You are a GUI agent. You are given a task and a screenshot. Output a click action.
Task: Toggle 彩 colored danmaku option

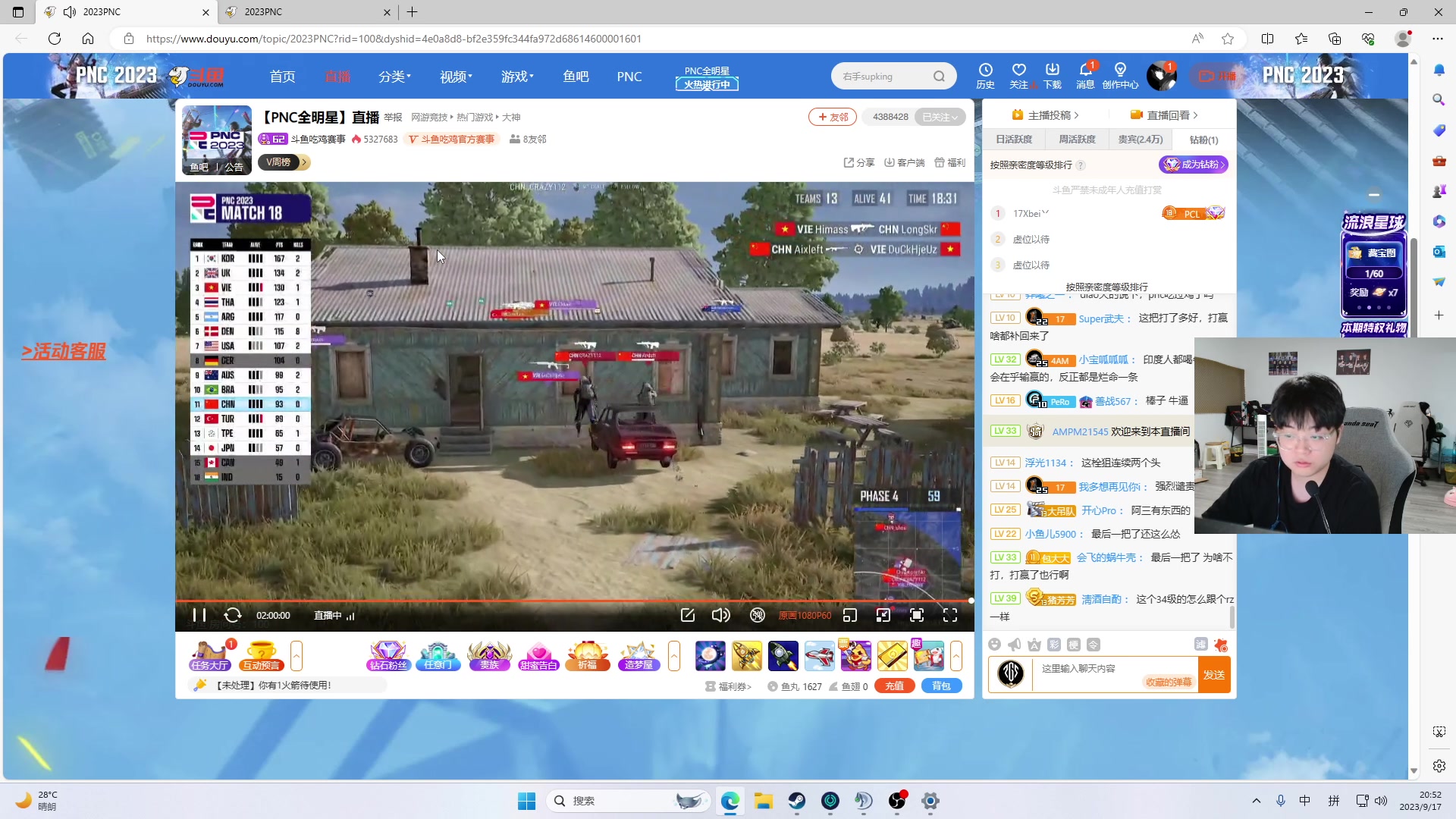(x=1054, y=645)
